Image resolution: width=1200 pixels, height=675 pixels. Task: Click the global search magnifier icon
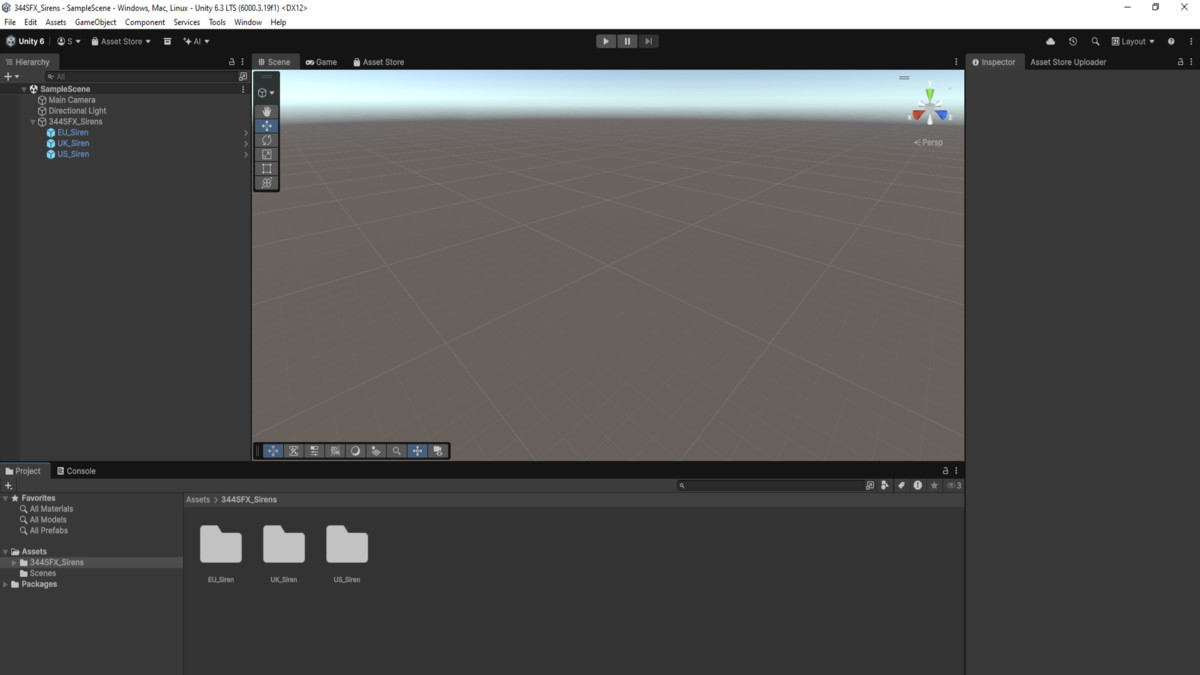click(1095, 41)
